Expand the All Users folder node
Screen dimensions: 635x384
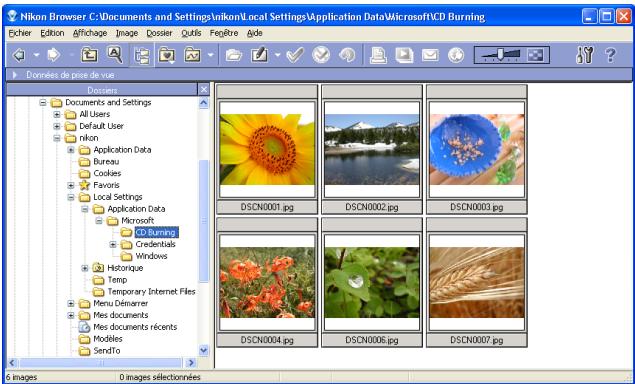(x=57, y=114)
